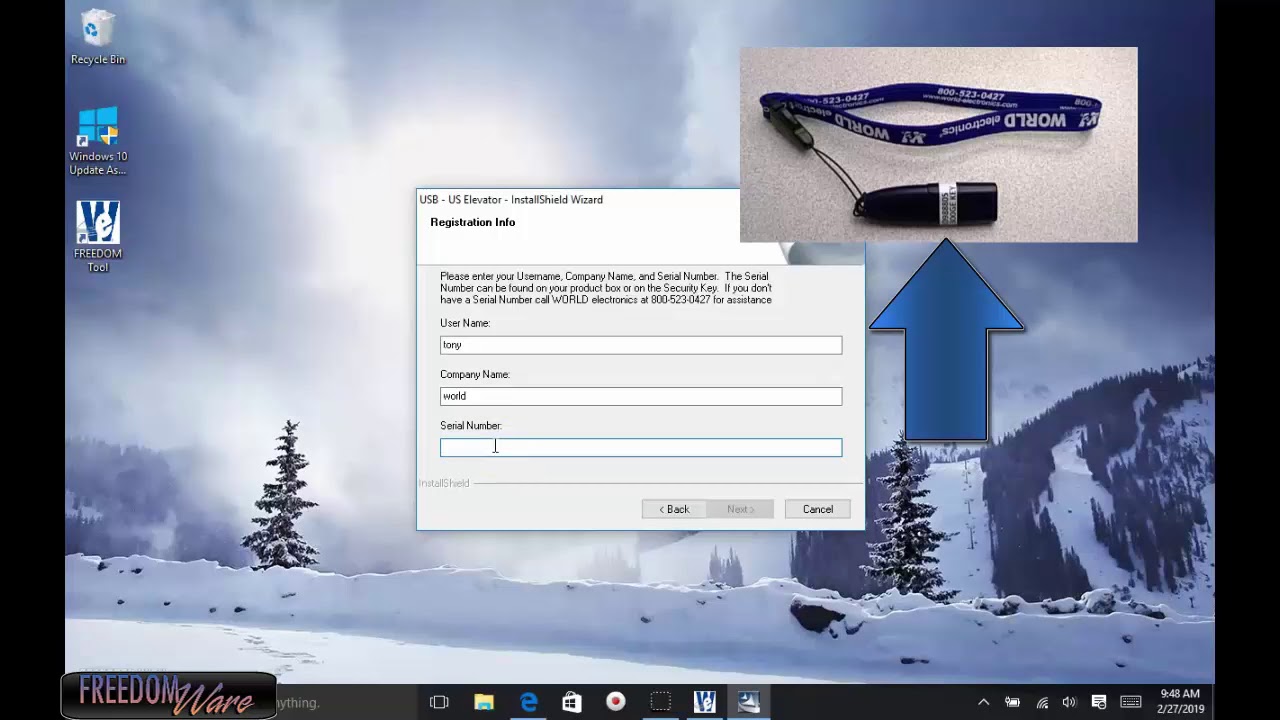Click the red record button taskbar icon
This screenshot has height=720, width=1280.
616,702
